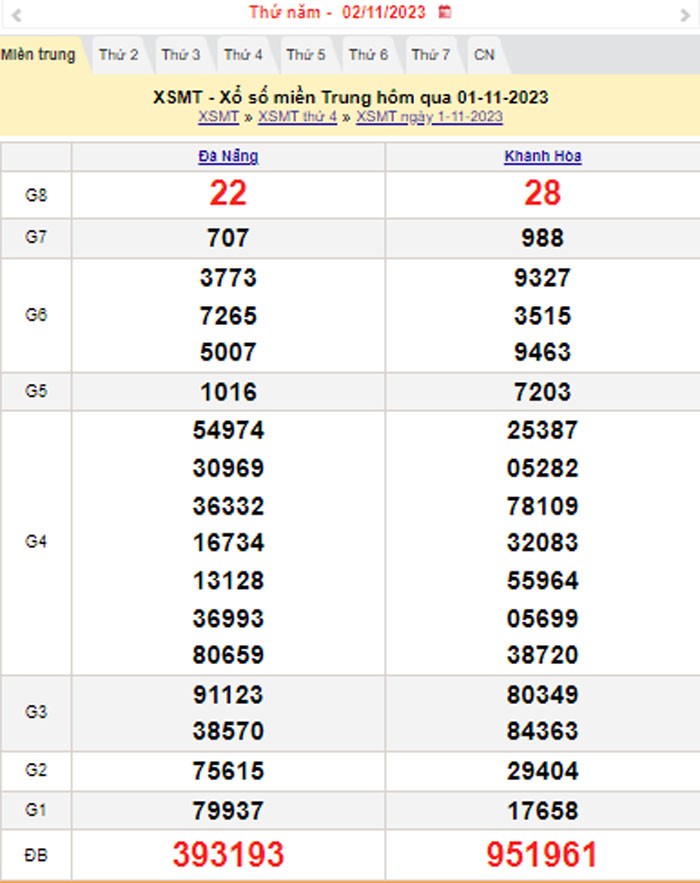Click the next day arrow
The height and width of the screenshot is (883, 700).
click(x=684, y=14)
